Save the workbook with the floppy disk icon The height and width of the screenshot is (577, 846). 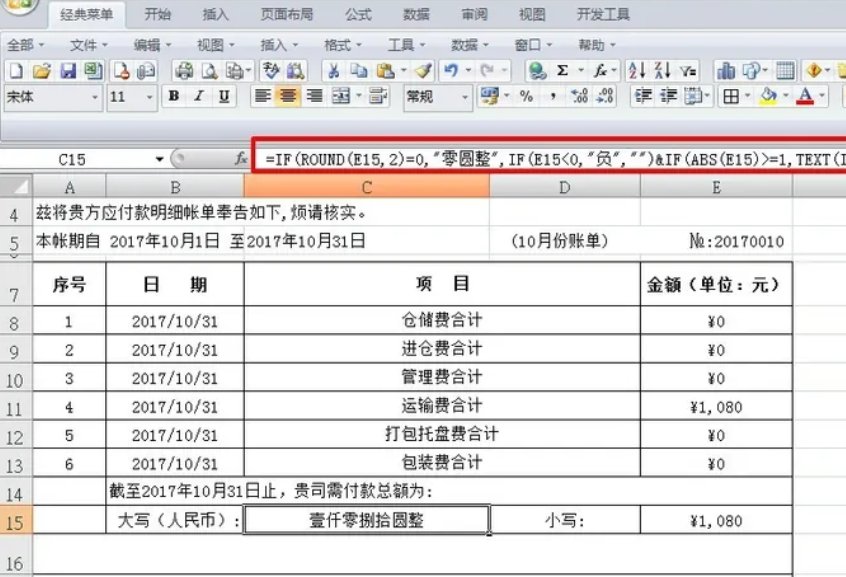click(67, 71)
